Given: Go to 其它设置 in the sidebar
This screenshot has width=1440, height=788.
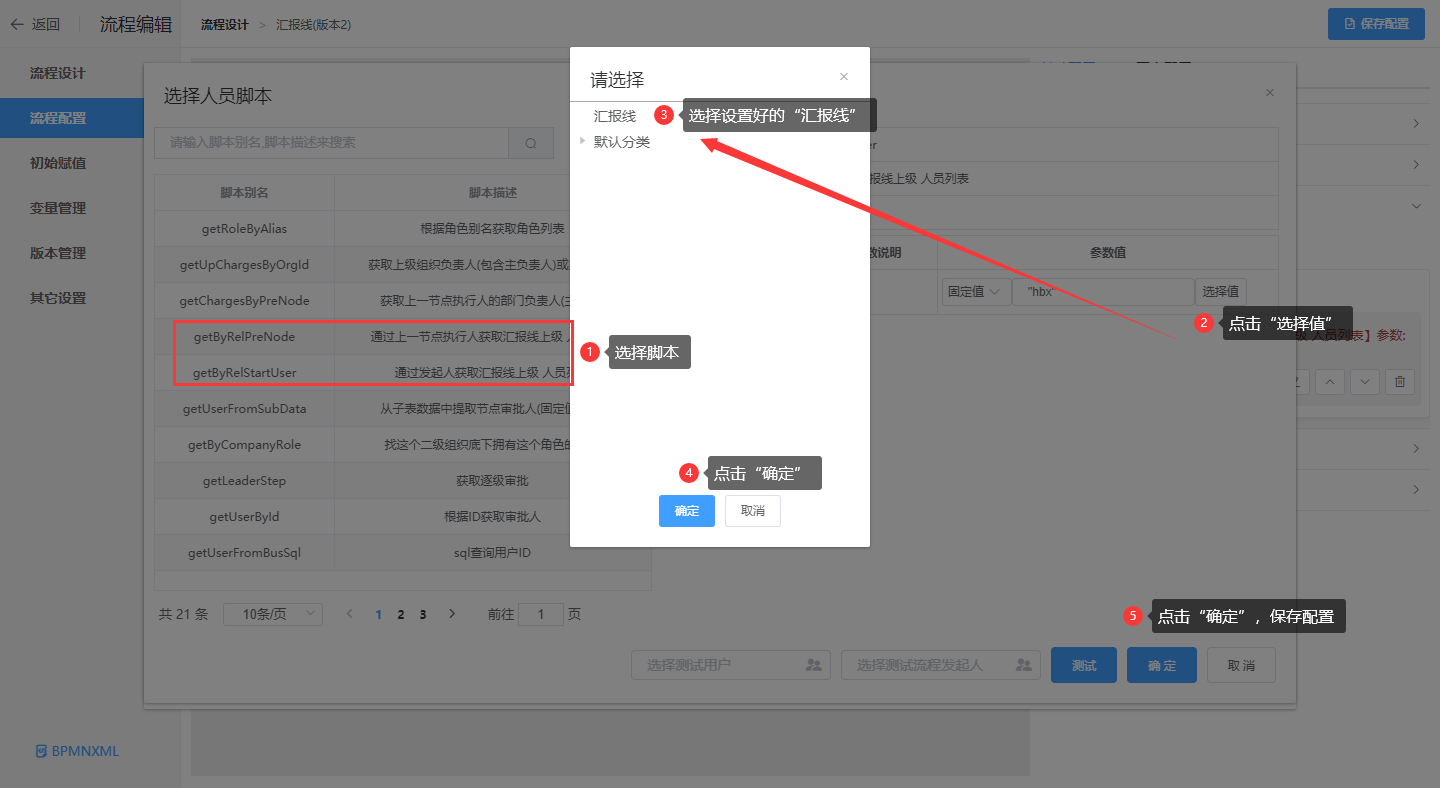Looking at the screenshot, I should pyautogui.click(x=58, y=298).
